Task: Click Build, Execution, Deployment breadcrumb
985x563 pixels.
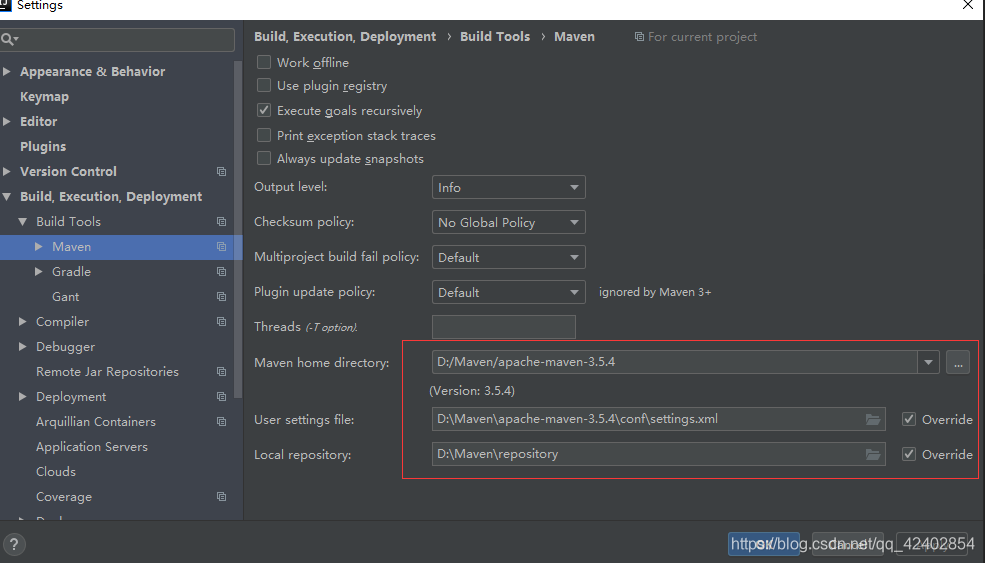Action: pos(345,36)
